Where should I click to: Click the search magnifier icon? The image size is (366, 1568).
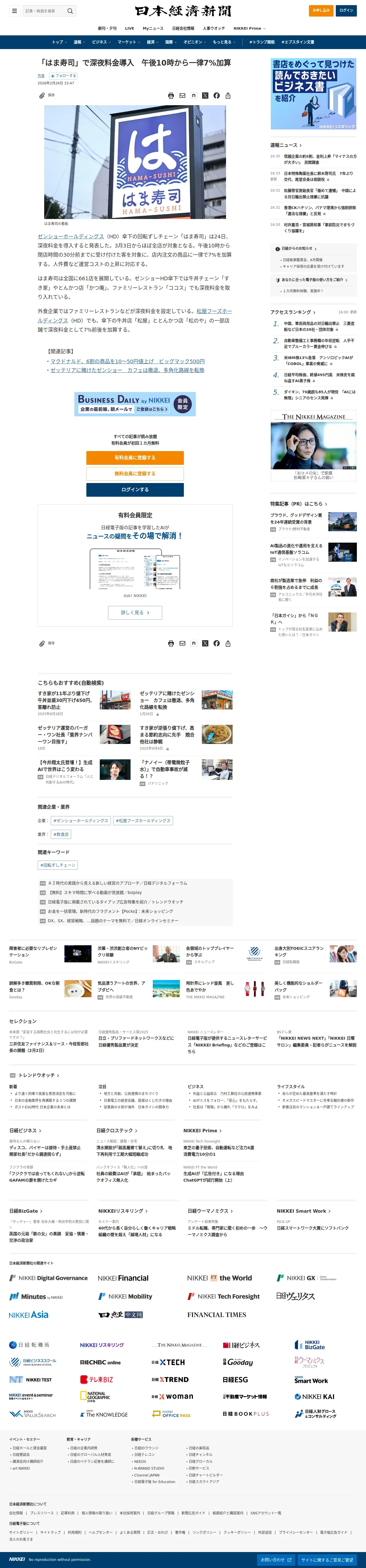point(70,11)
